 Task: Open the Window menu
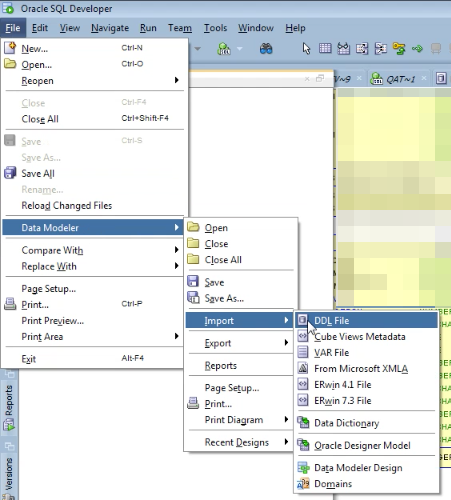[x=256, y=28]
